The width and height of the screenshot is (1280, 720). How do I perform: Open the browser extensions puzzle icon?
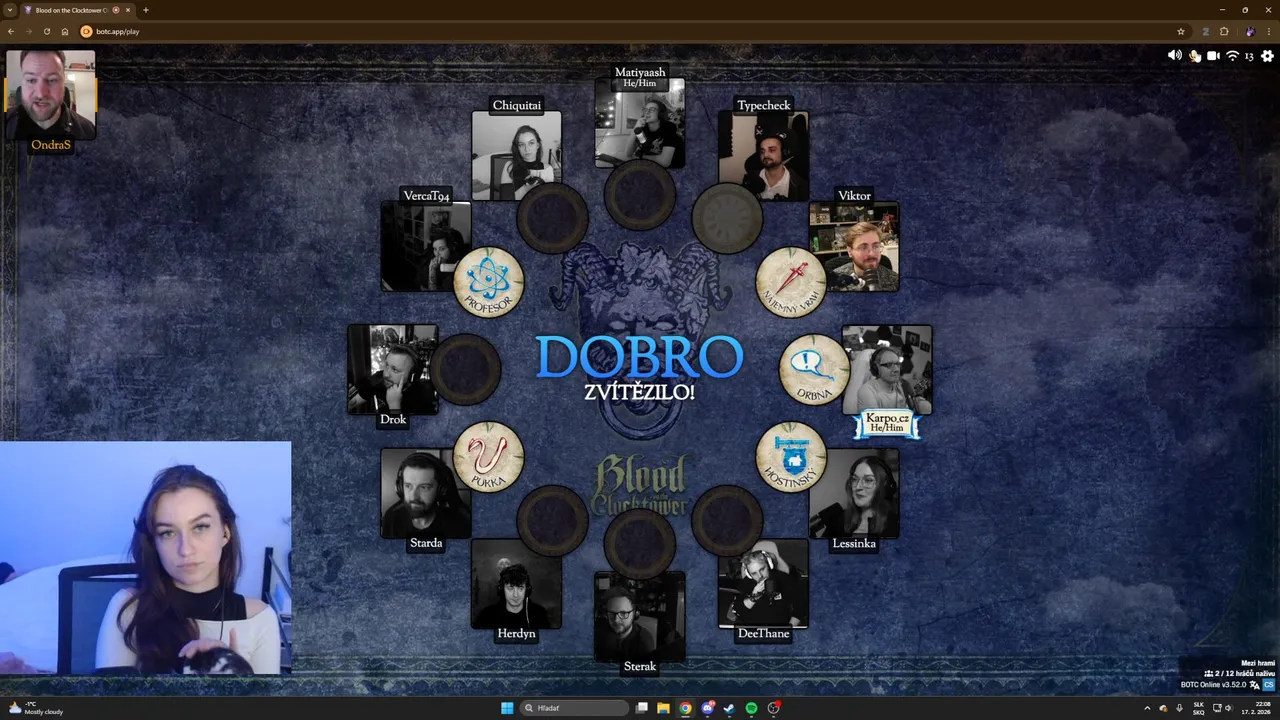pyautogui.click(x=1224, y=31)
